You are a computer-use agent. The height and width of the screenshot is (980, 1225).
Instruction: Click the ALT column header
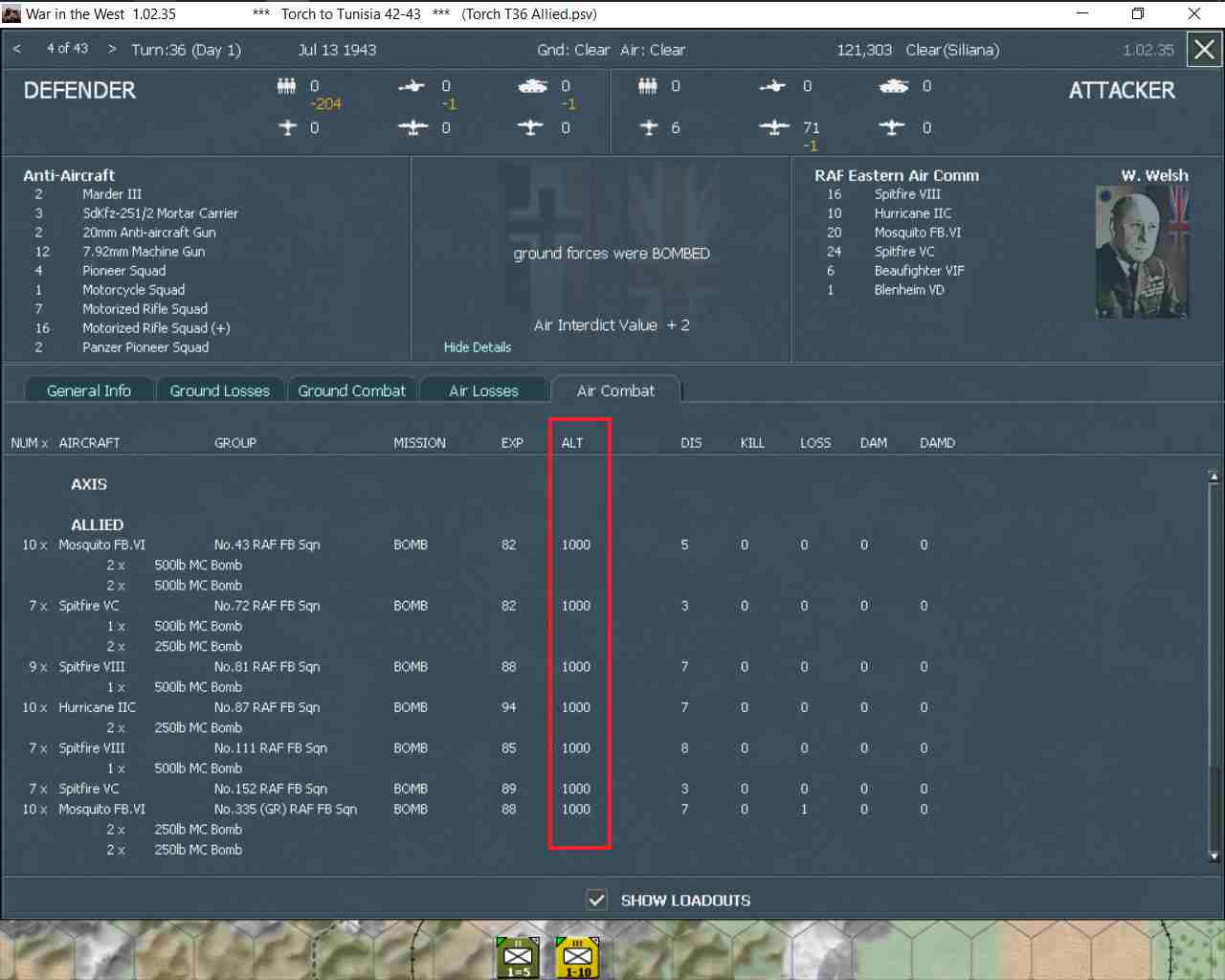point(572,443)
